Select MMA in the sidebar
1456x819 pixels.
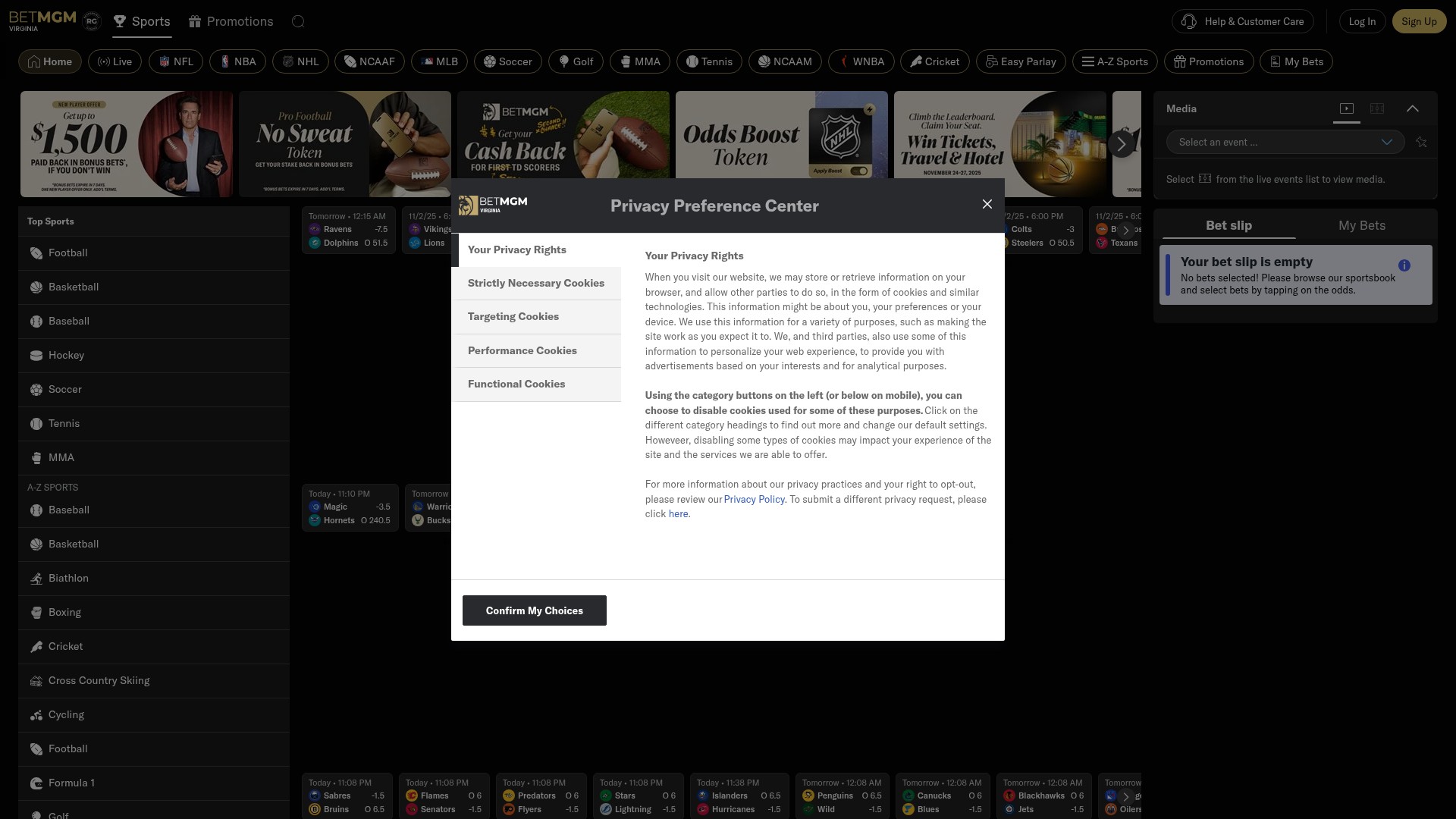click(x=154, y=458)
